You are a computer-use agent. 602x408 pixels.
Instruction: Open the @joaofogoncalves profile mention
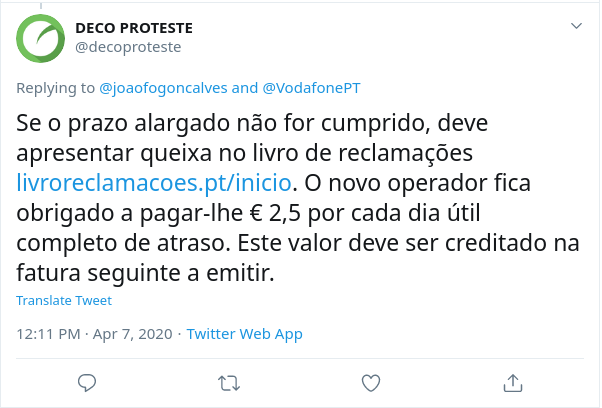(x=164, y=88)
